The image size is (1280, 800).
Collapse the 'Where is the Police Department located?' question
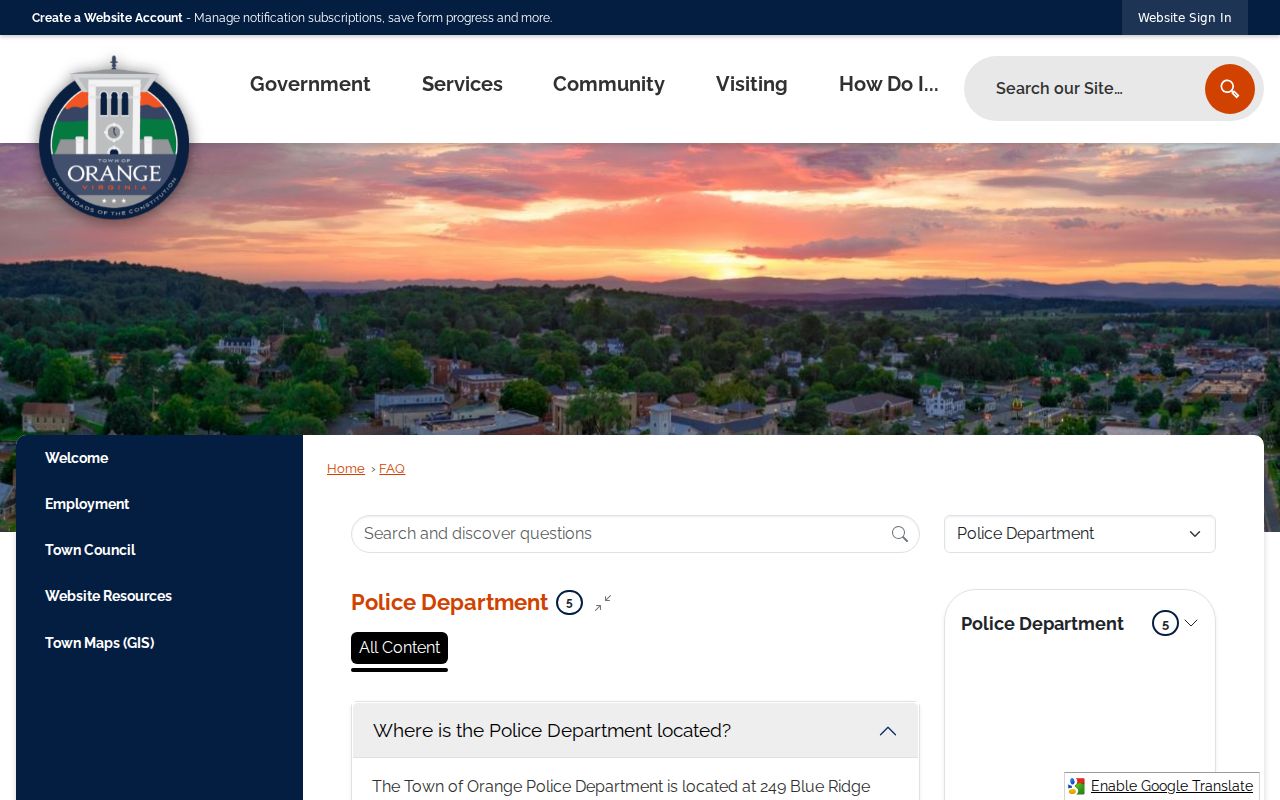click(635, 731)
